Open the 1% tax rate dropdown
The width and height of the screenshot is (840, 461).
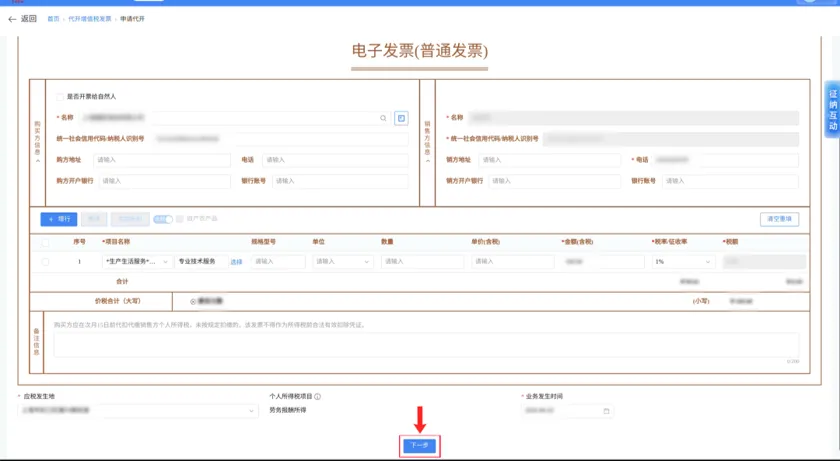683,262
